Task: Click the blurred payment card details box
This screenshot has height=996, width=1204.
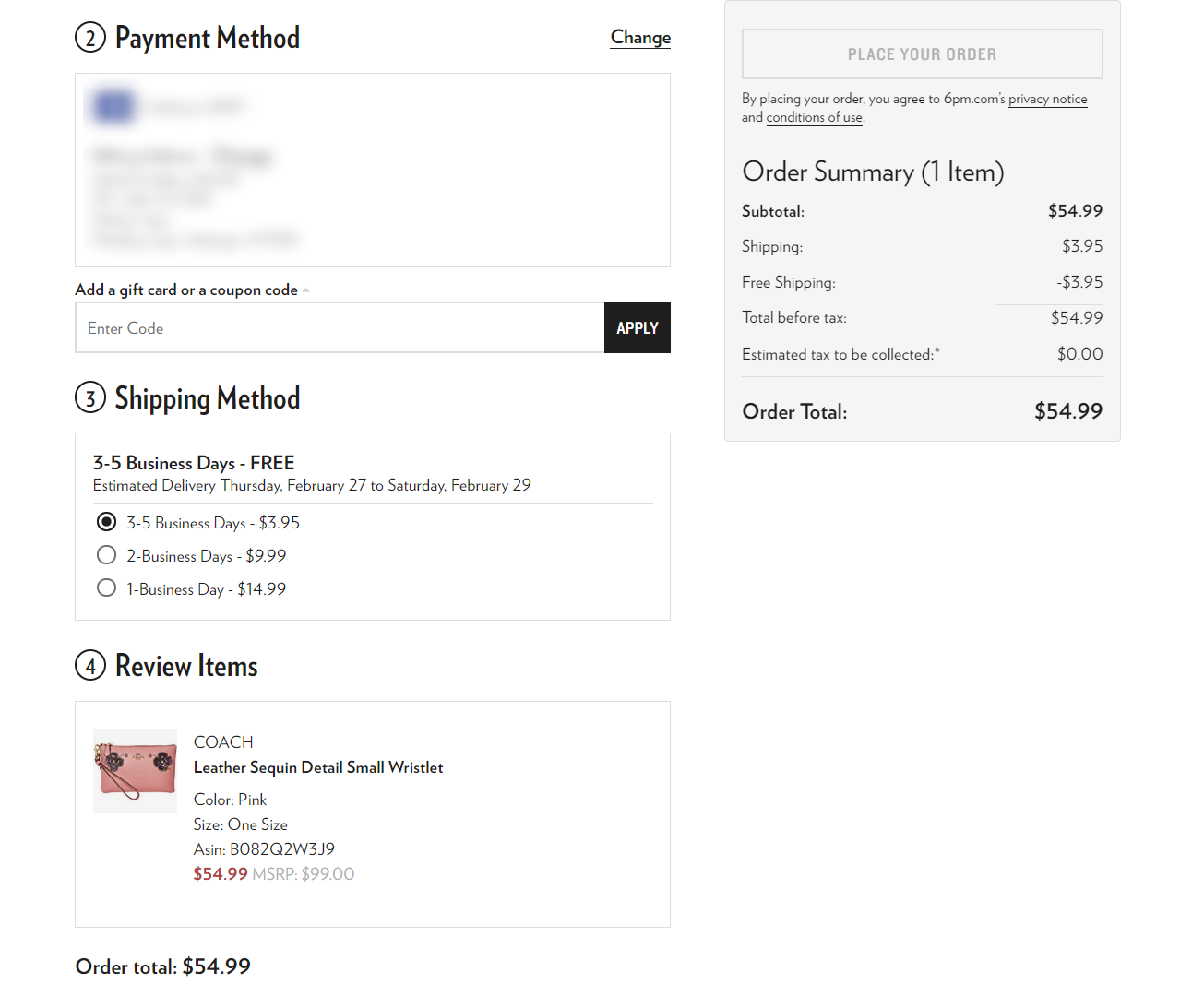Action: pos(373,170)
